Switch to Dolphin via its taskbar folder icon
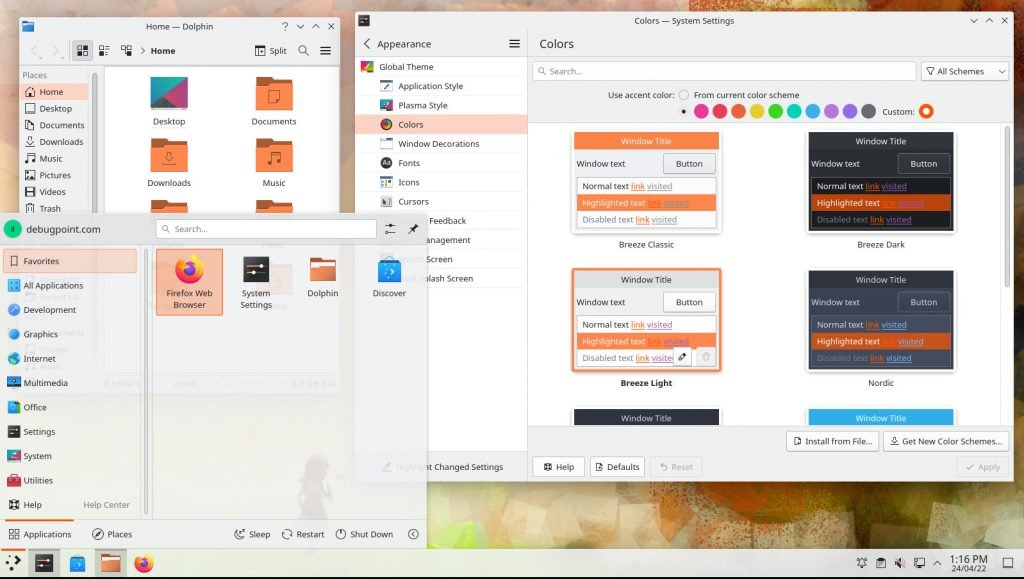 [110, 563]
